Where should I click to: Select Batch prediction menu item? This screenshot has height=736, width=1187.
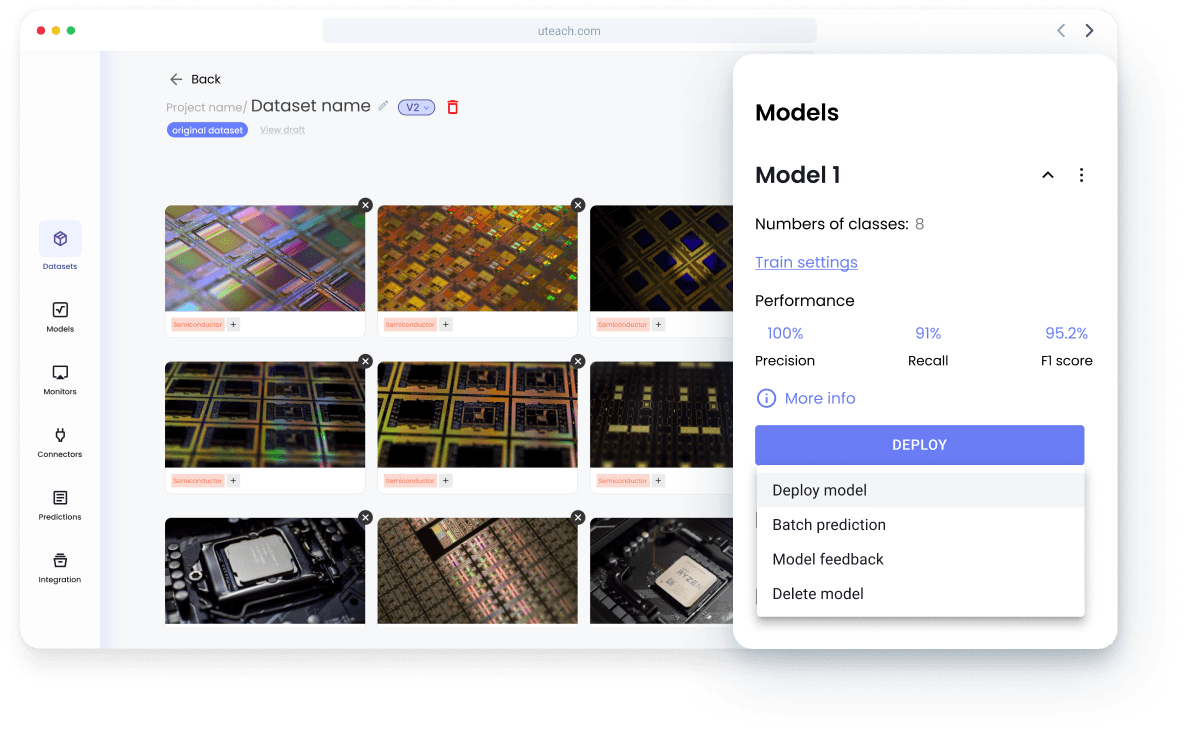829,525
